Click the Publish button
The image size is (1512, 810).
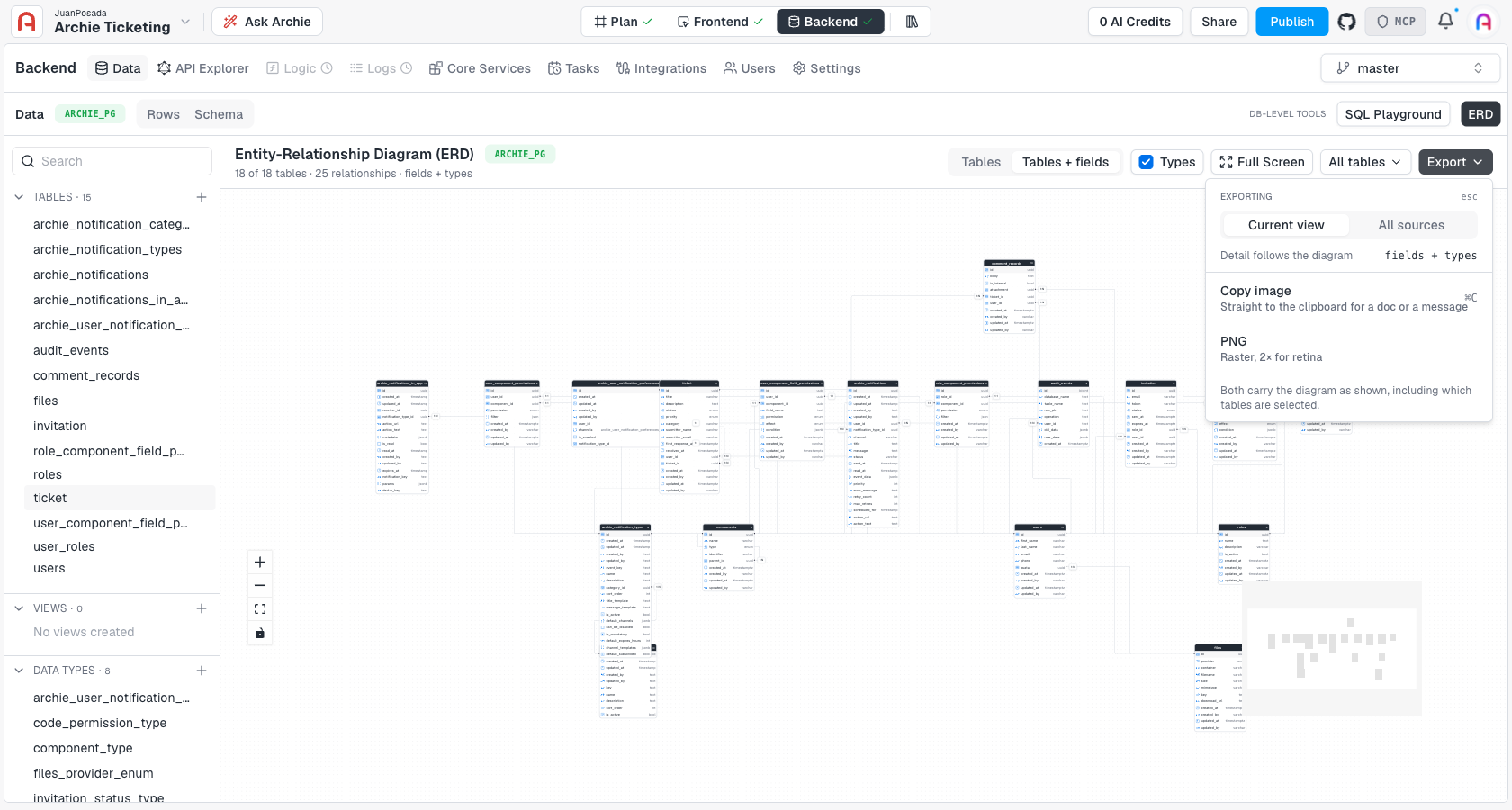1292,22
